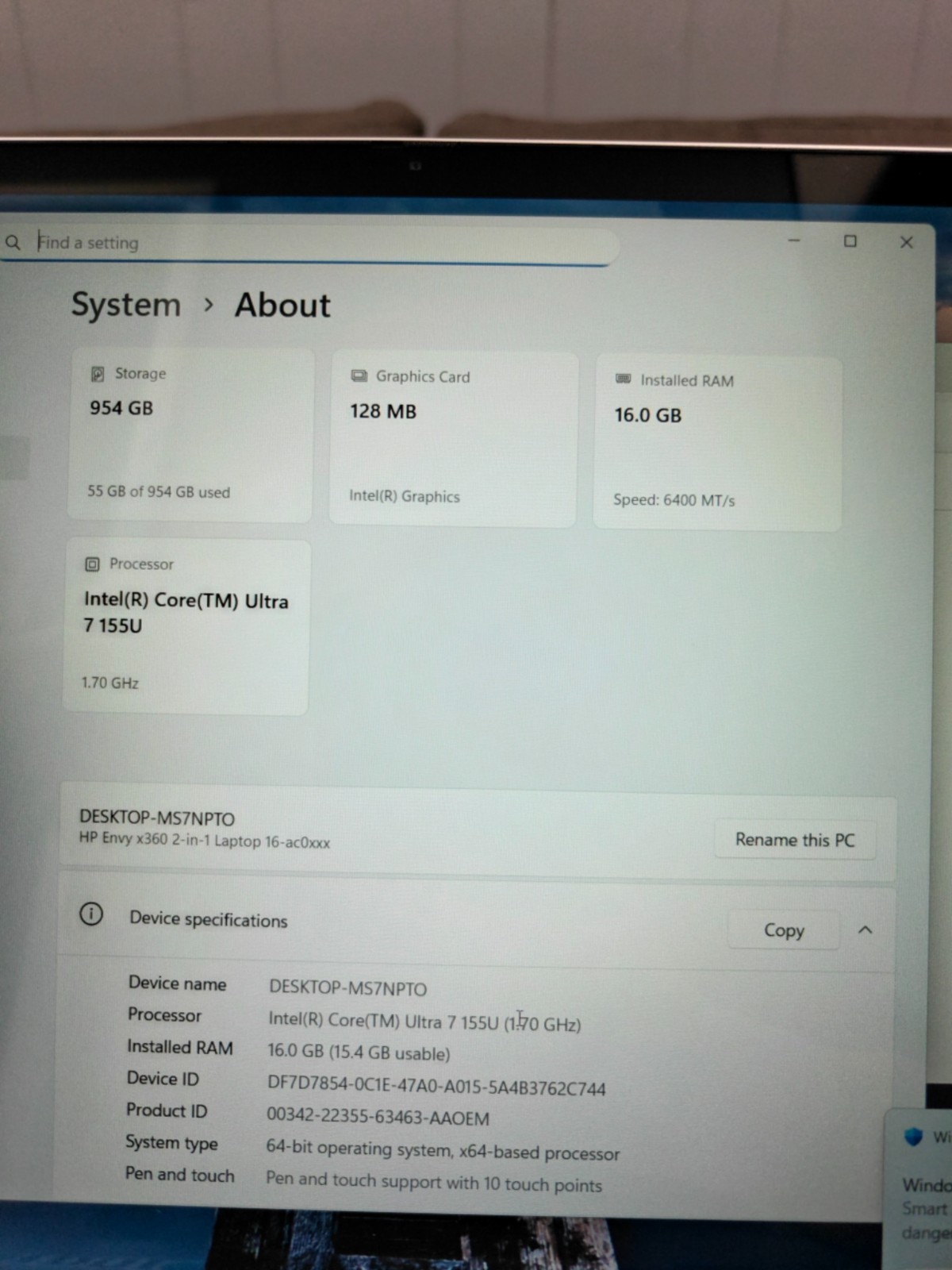The image size is (952, 1270).
Task: Click the About breadcrumb heading
Action: 282,306
